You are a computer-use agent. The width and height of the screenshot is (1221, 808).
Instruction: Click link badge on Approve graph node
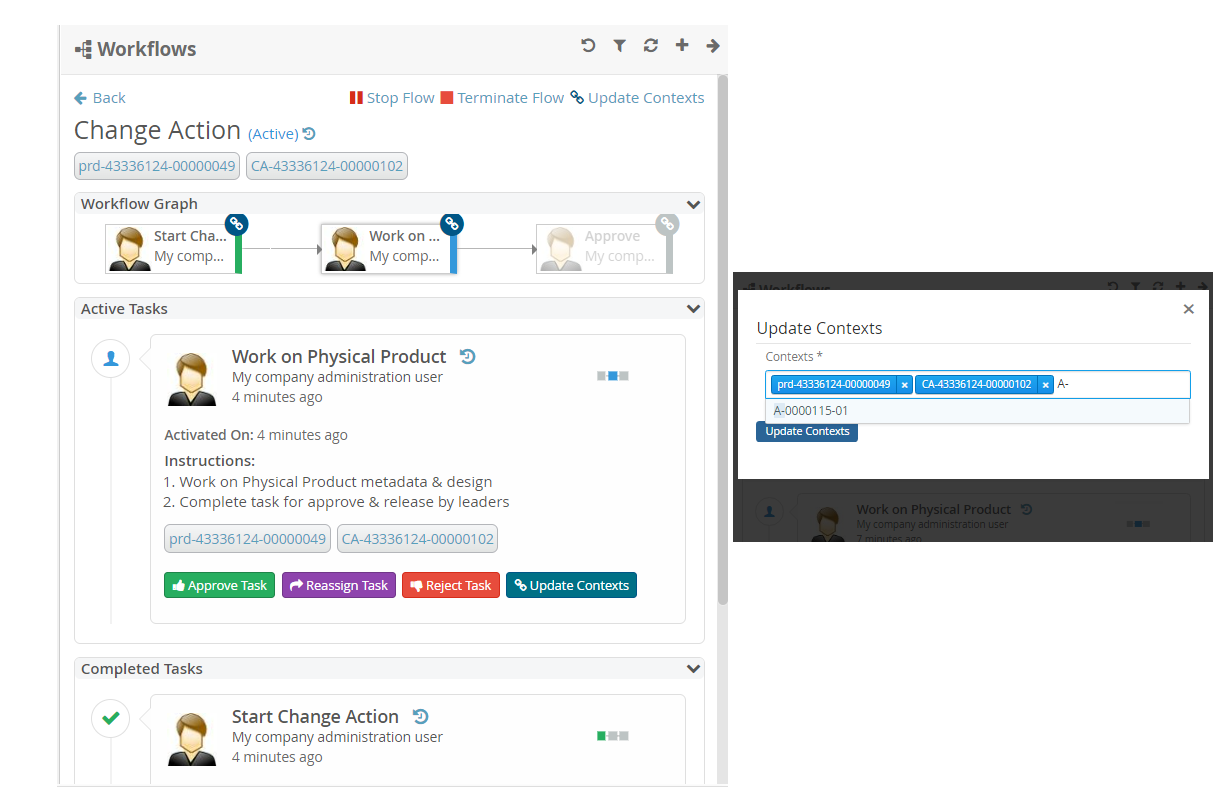pyautogui.click(x=667, y=224)
